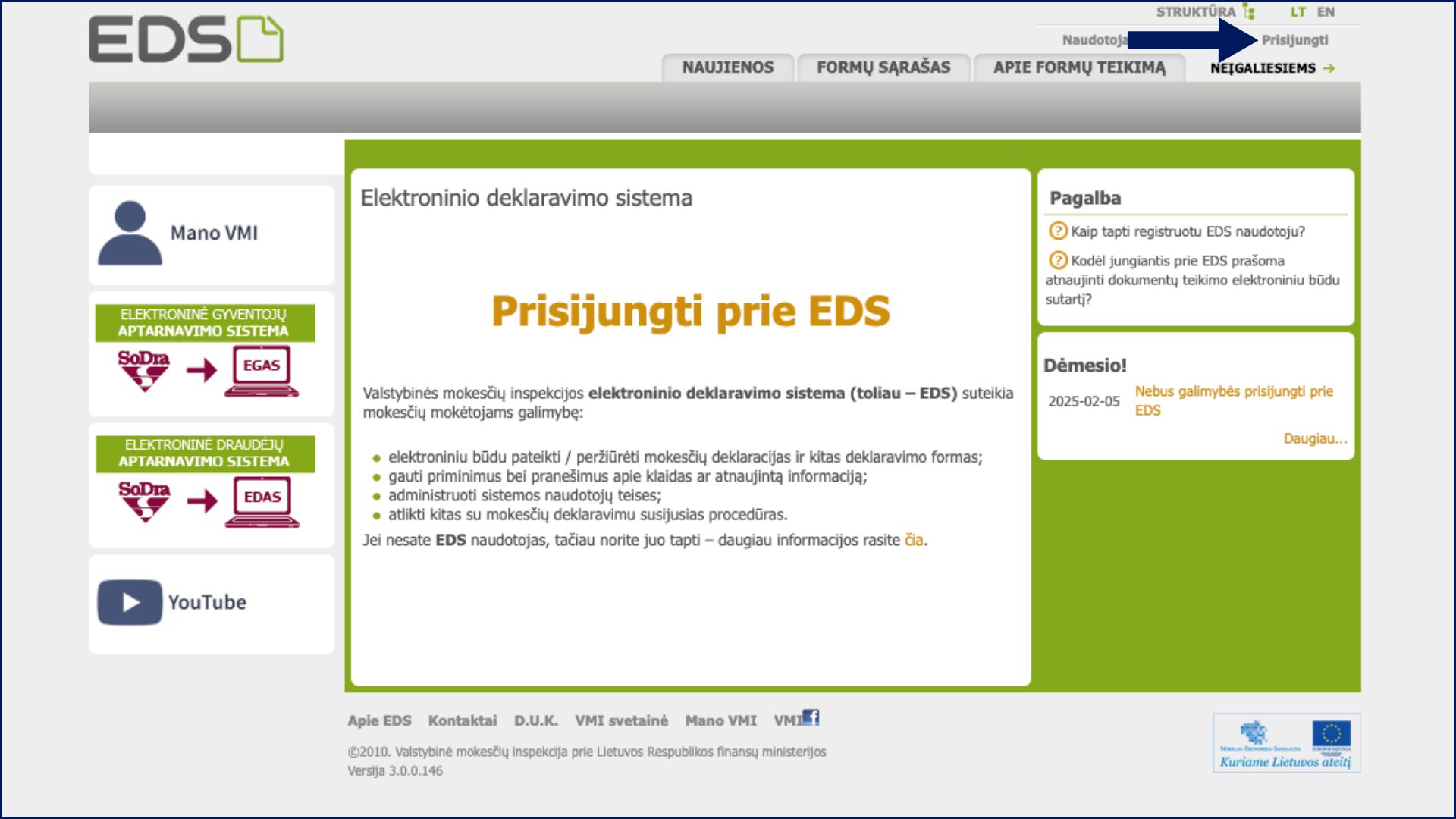Viewport: 1456px width, 819px height.
Task: Click the Mano VMI user silhouette icon
Action: click(130, 233)
